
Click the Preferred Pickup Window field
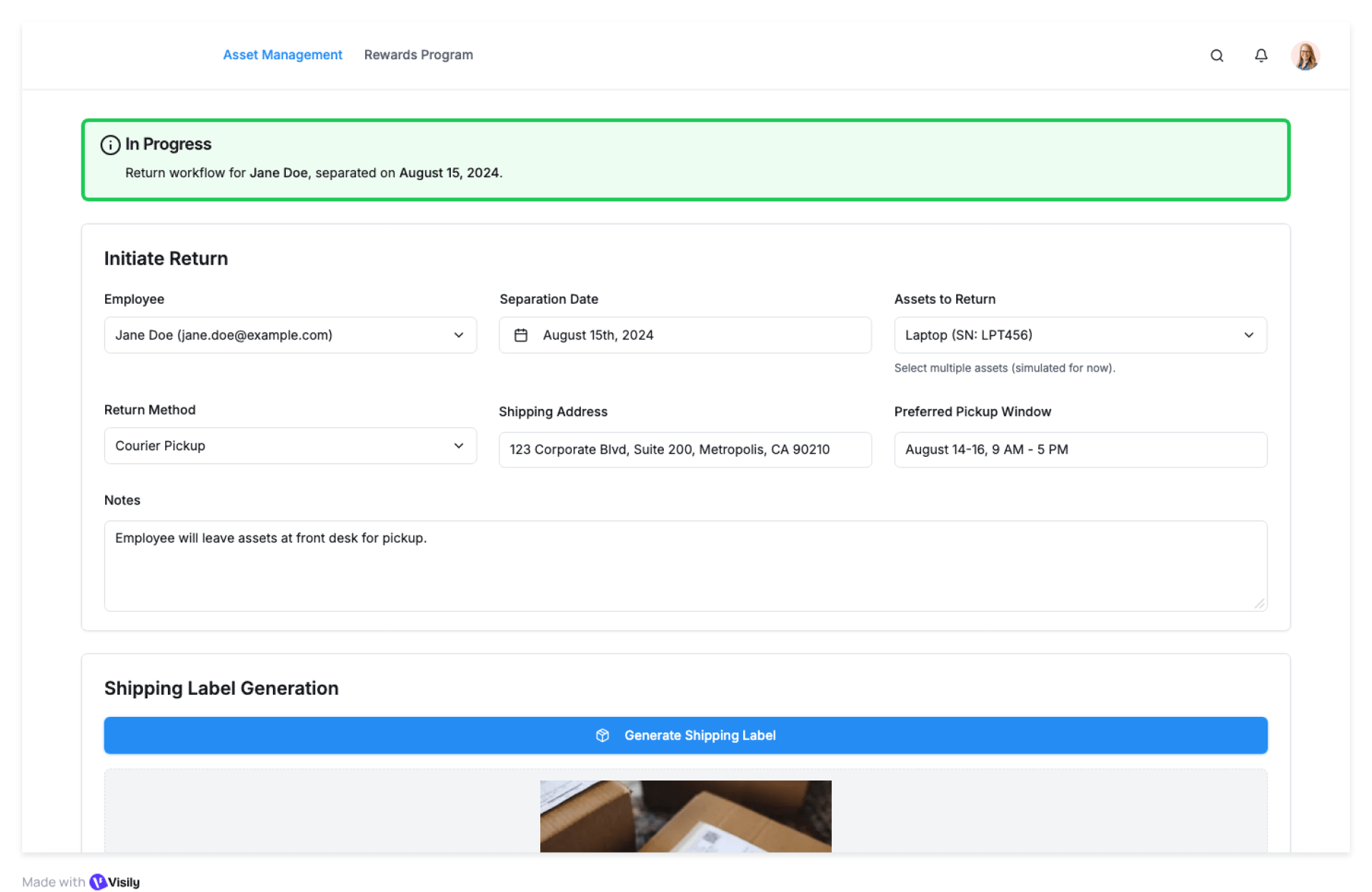click(x=1080, y=450)
